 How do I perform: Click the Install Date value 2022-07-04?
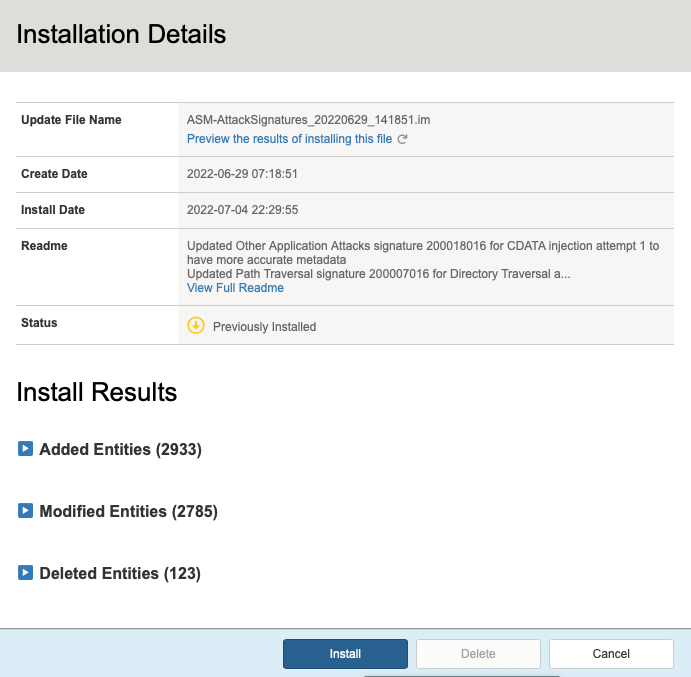[x=242, y=210]
